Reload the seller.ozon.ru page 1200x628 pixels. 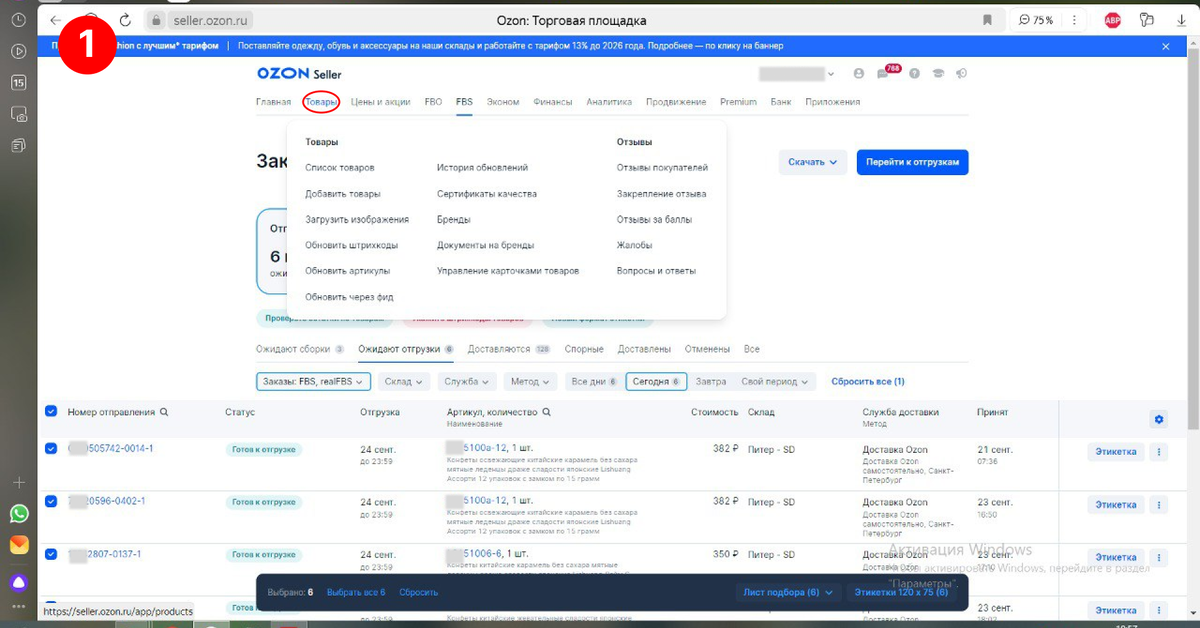125,20
